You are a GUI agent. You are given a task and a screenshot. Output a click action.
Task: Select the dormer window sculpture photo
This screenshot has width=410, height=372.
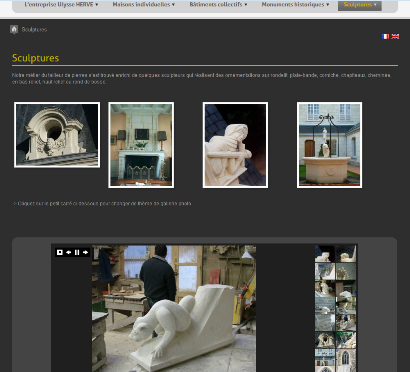57,135
